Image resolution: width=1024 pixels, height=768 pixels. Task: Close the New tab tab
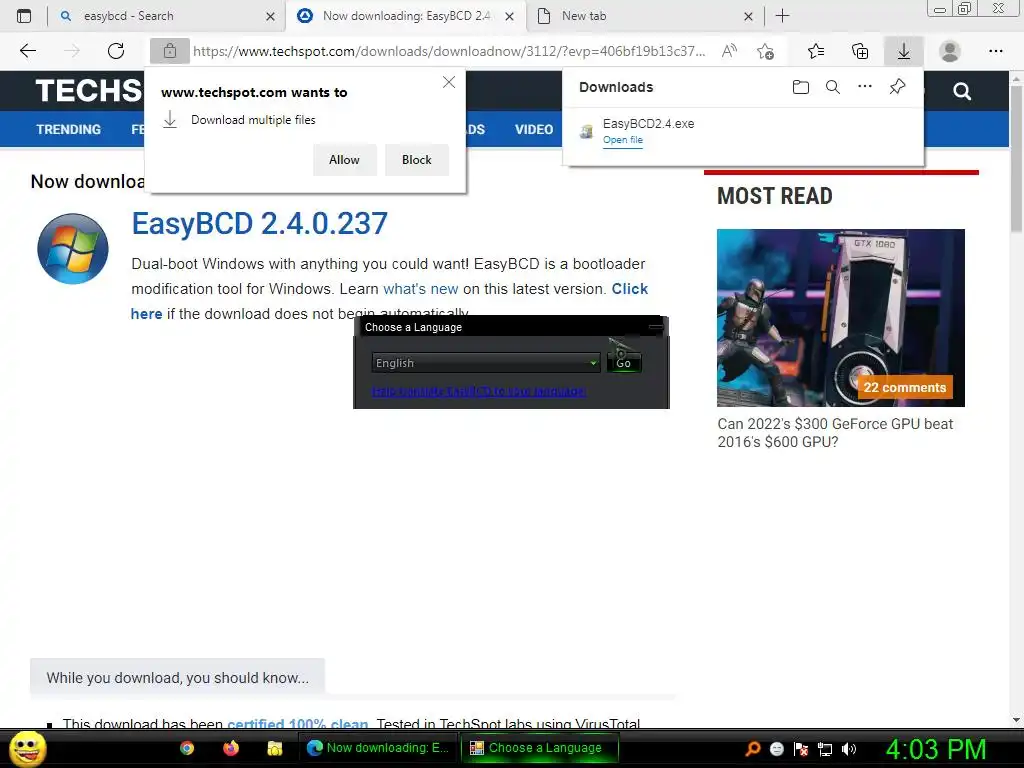point(748,17)
